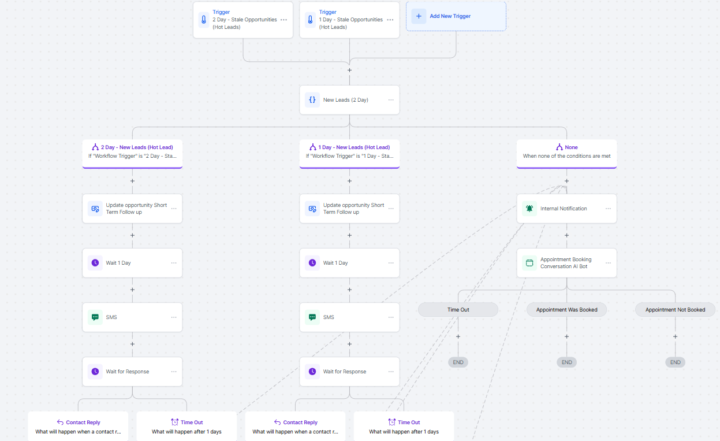Click the left Wait 1 Day clock icon
The image size is (720, 441).
pyautogui.click(x=95, y=263)
